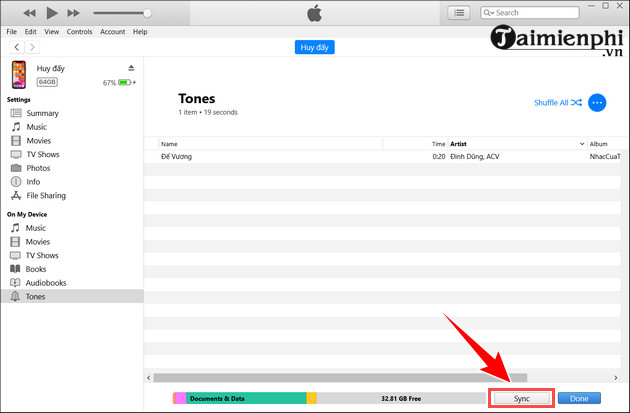The height and width of the screenshot is (413, 630).
Task: Open the File menu
Action: tap(12, 32)
